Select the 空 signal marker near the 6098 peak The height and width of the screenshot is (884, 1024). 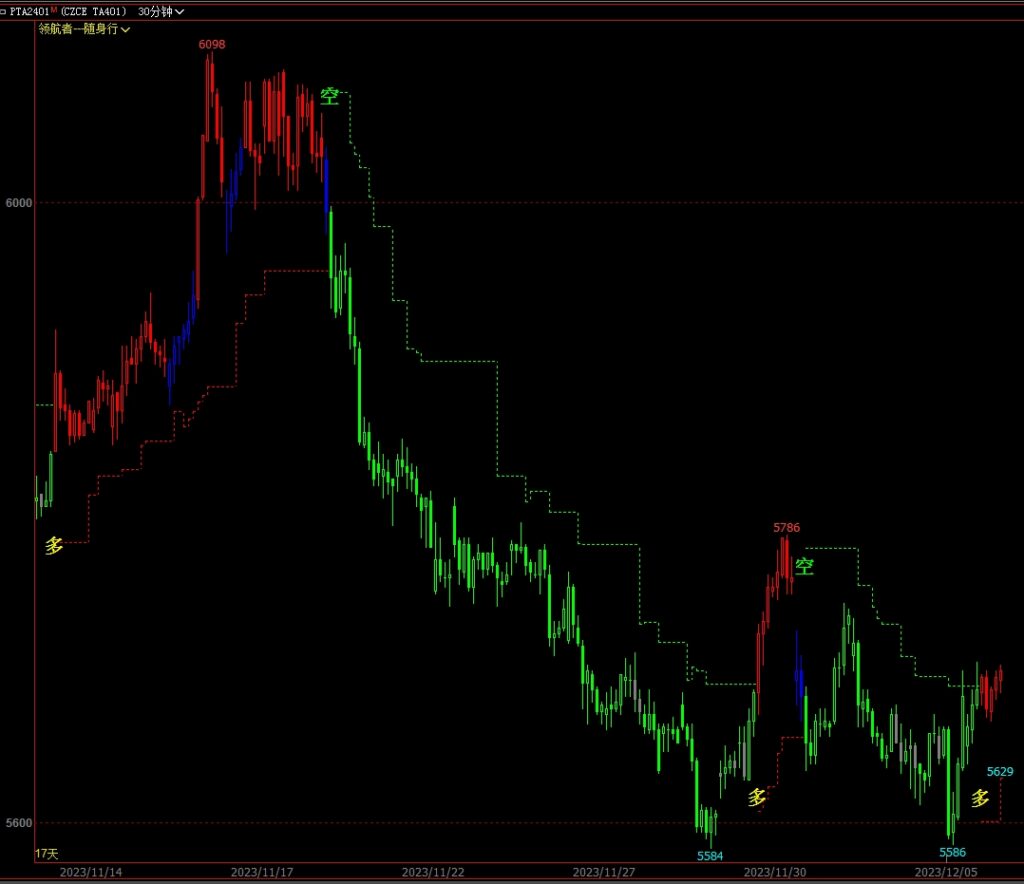(x=330, y=96)
